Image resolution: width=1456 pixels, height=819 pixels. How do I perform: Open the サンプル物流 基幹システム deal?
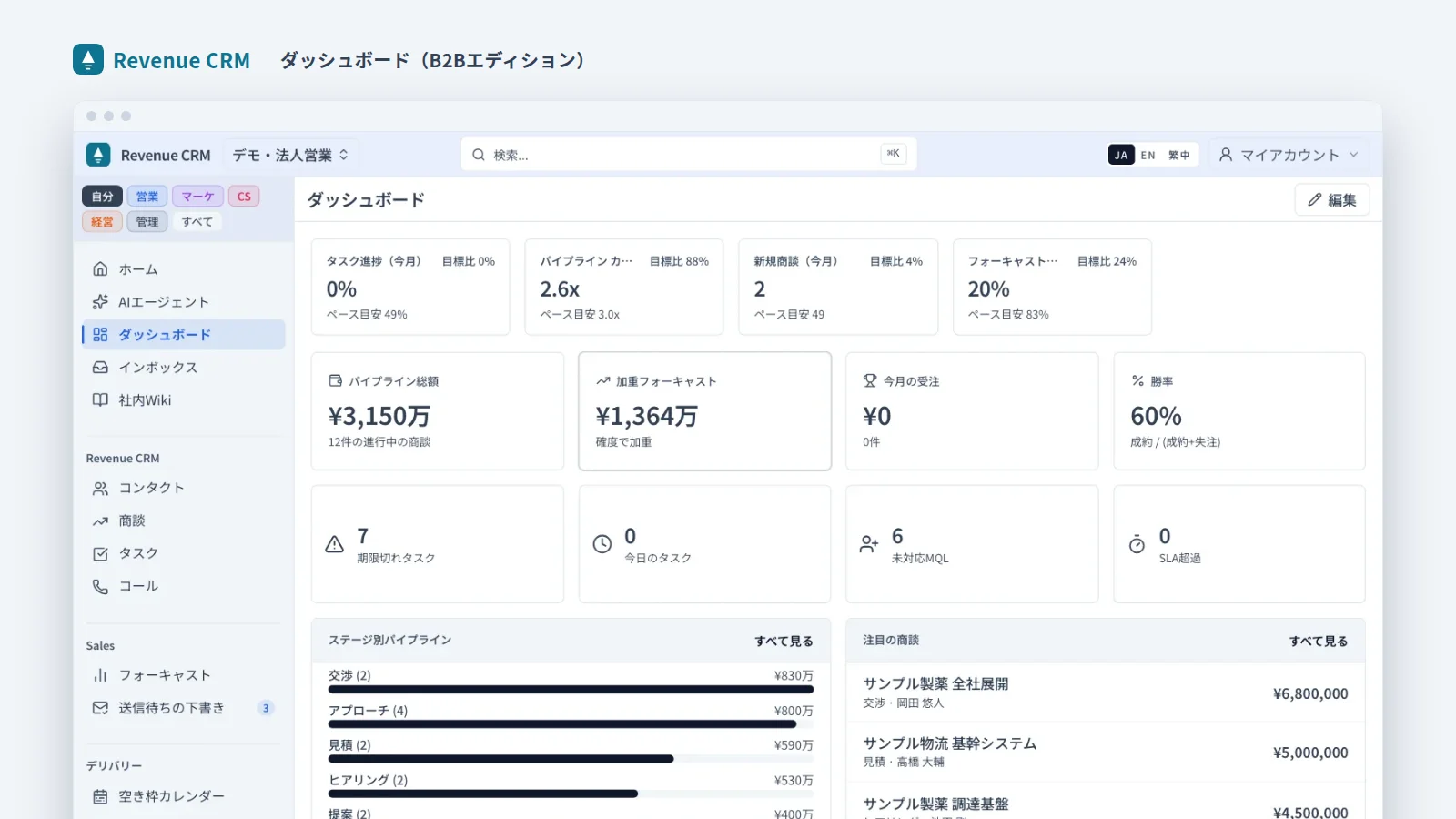click(1106, 753)
